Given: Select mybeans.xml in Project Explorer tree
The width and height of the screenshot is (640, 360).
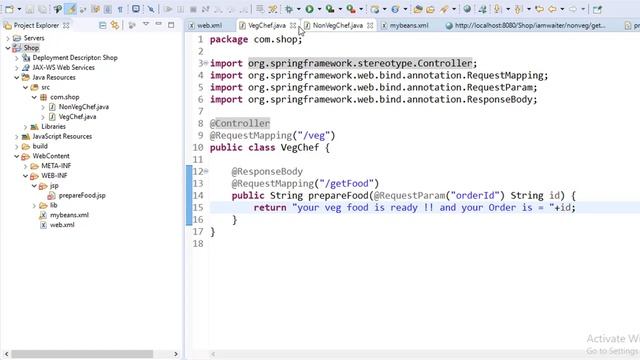Looking at the screenshot, I should tap(69, 215).
